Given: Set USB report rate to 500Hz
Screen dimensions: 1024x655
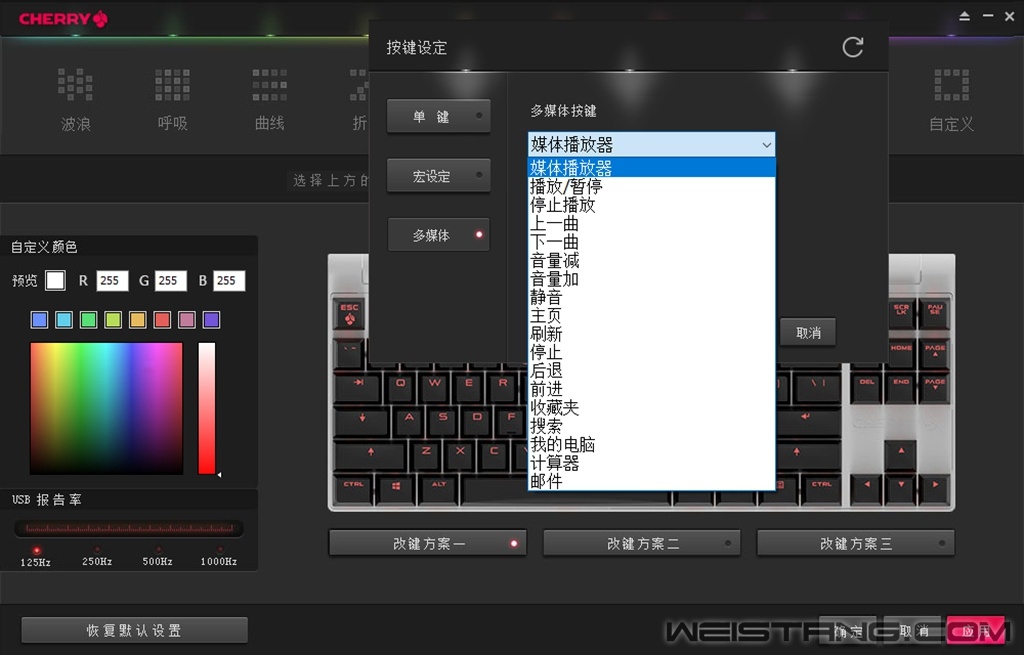Looking at the screenshot, I should tap(158, 551).
